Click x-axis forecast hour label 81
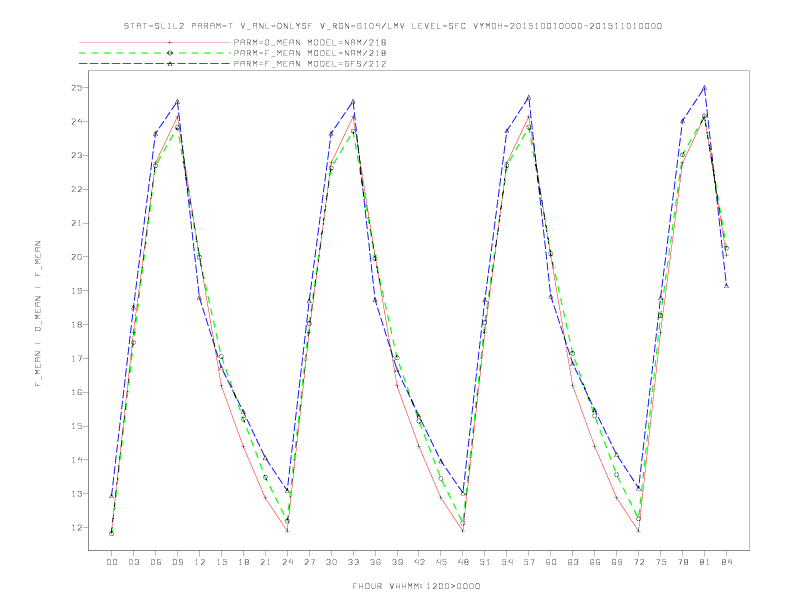Image resolution: width=792 pixels, height=612 pixels. pos(705,562)
